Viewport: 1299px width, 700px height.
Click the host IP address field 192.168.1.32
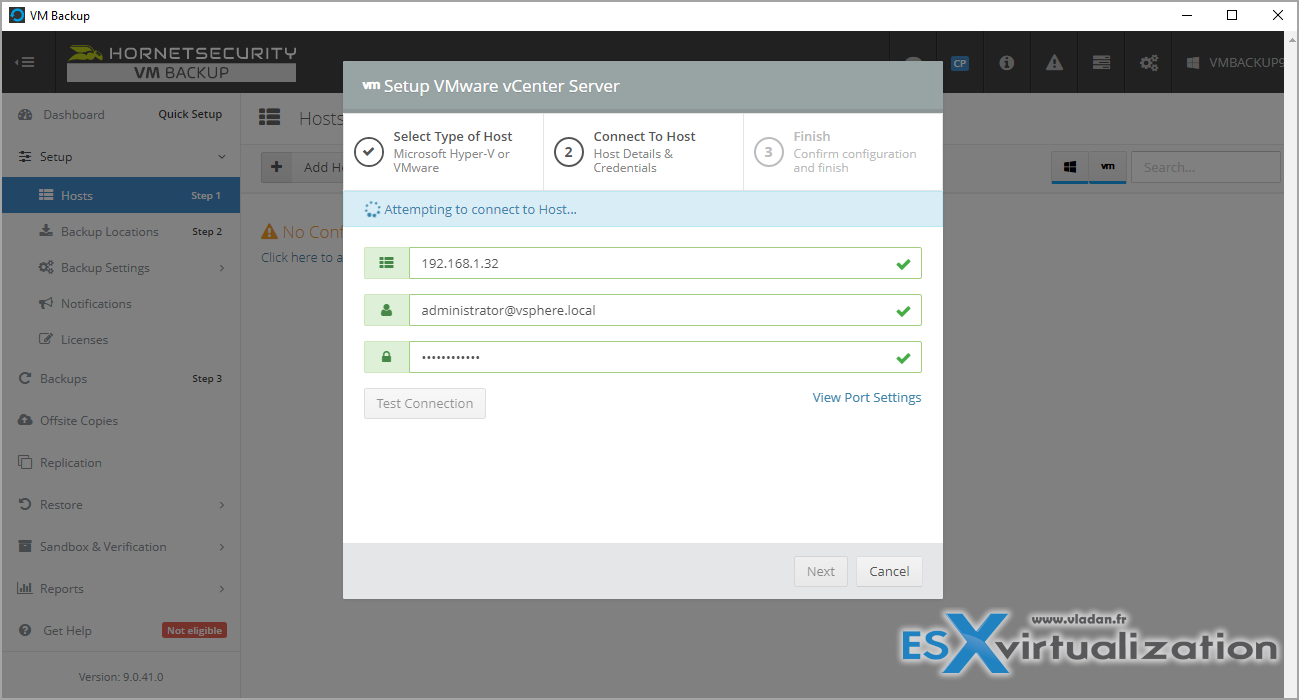(x=665, y=263)
